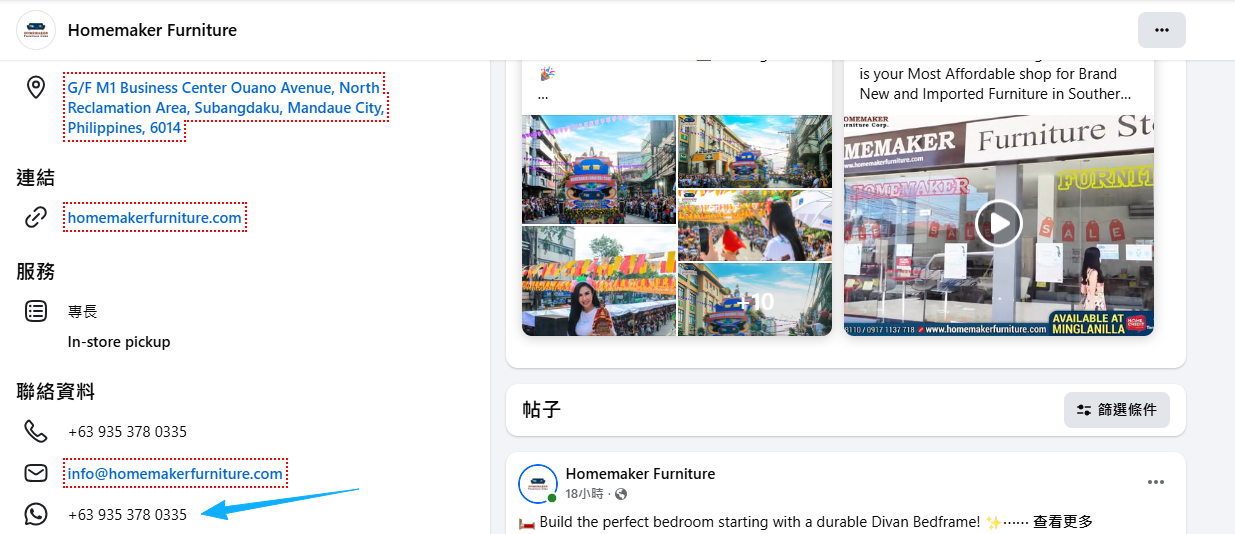Open the 18小時 post timestamp

pyautogui.click(x=584, y=494)
